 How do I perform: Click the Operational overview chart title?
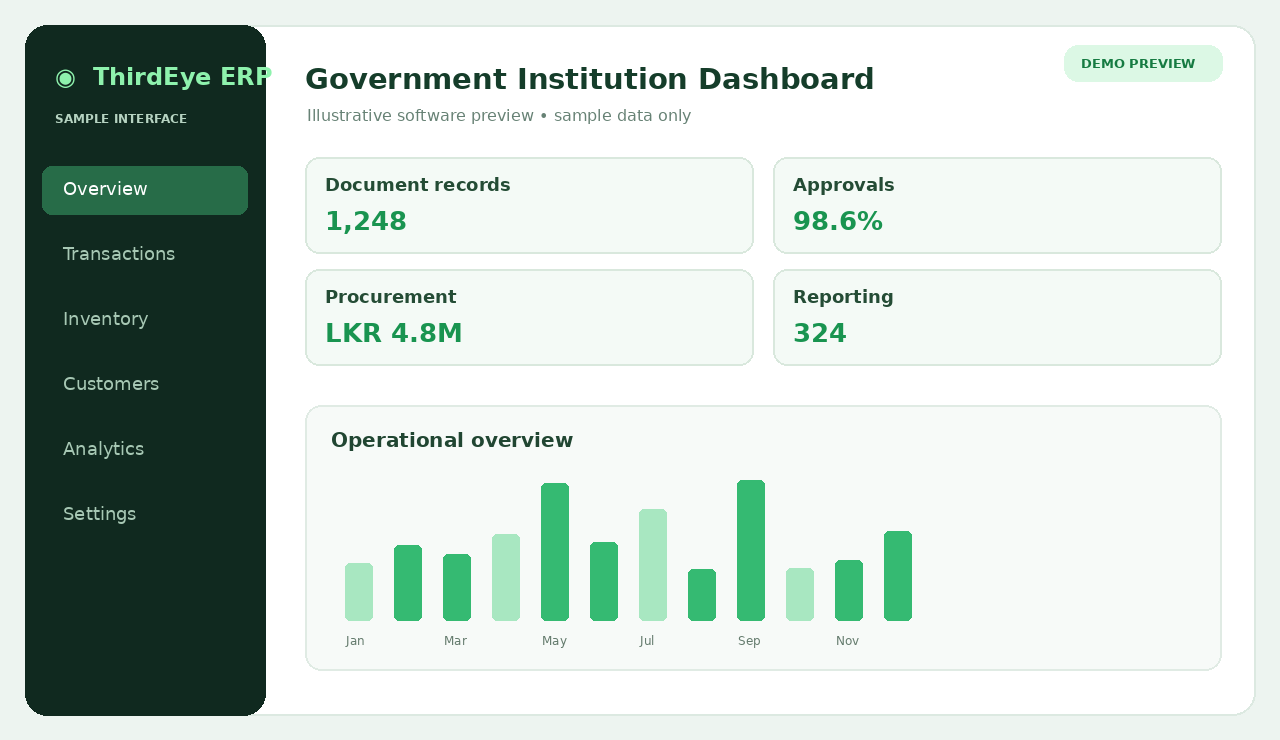point(452,440)
